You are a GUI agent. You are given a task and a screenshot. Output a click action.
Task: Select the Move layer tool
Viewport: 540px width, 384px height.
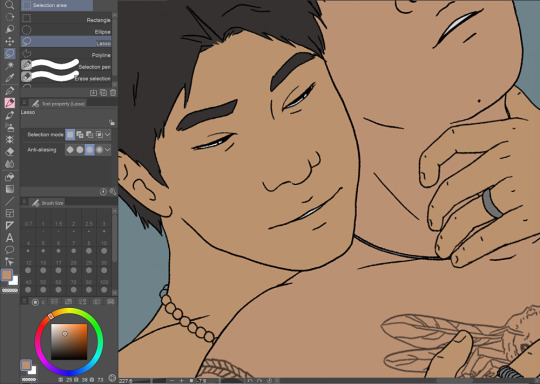[10, 41]
